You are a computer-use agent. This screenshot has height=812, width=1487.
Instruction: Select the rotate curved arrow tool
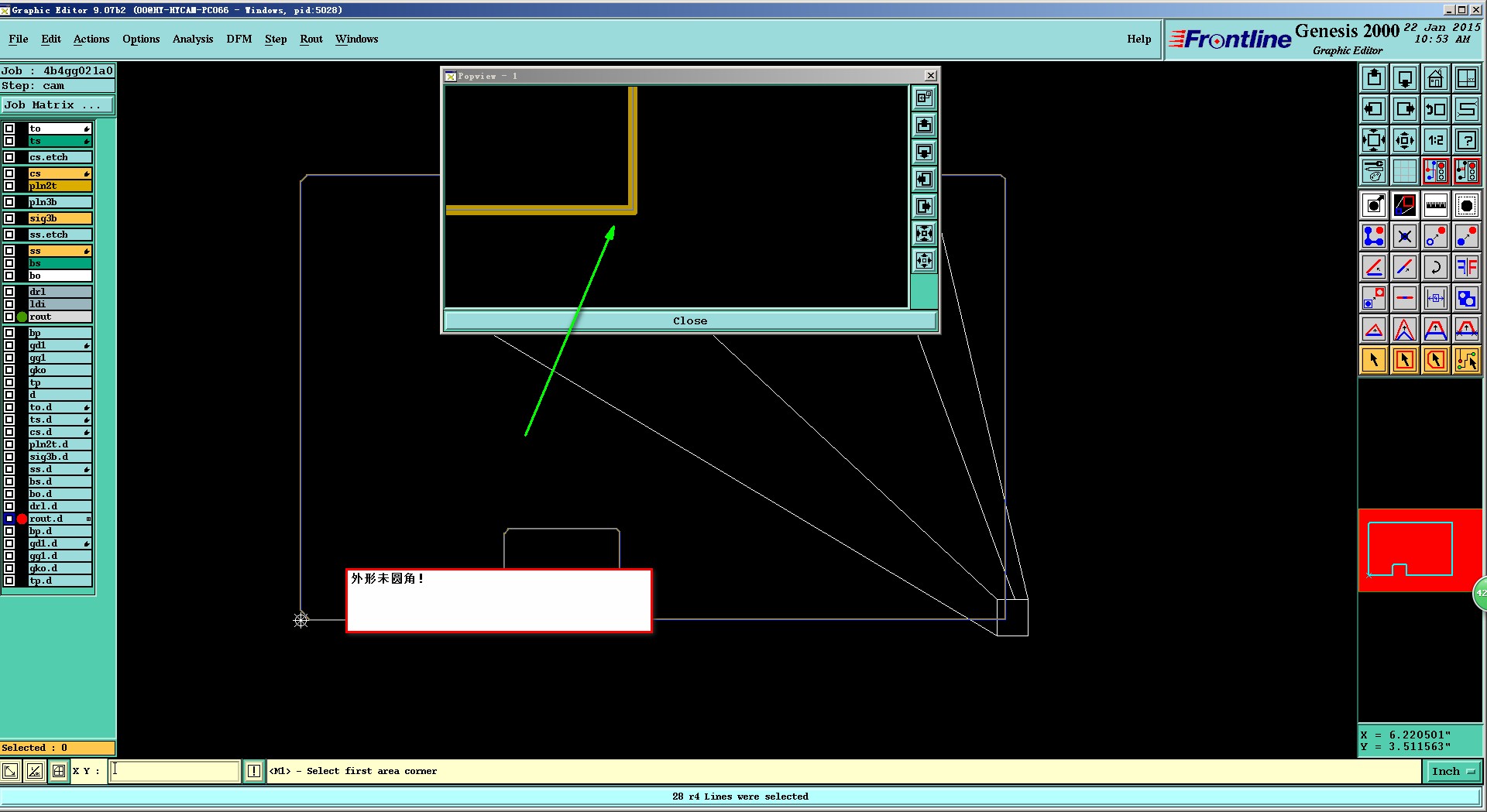[1436, 267]
